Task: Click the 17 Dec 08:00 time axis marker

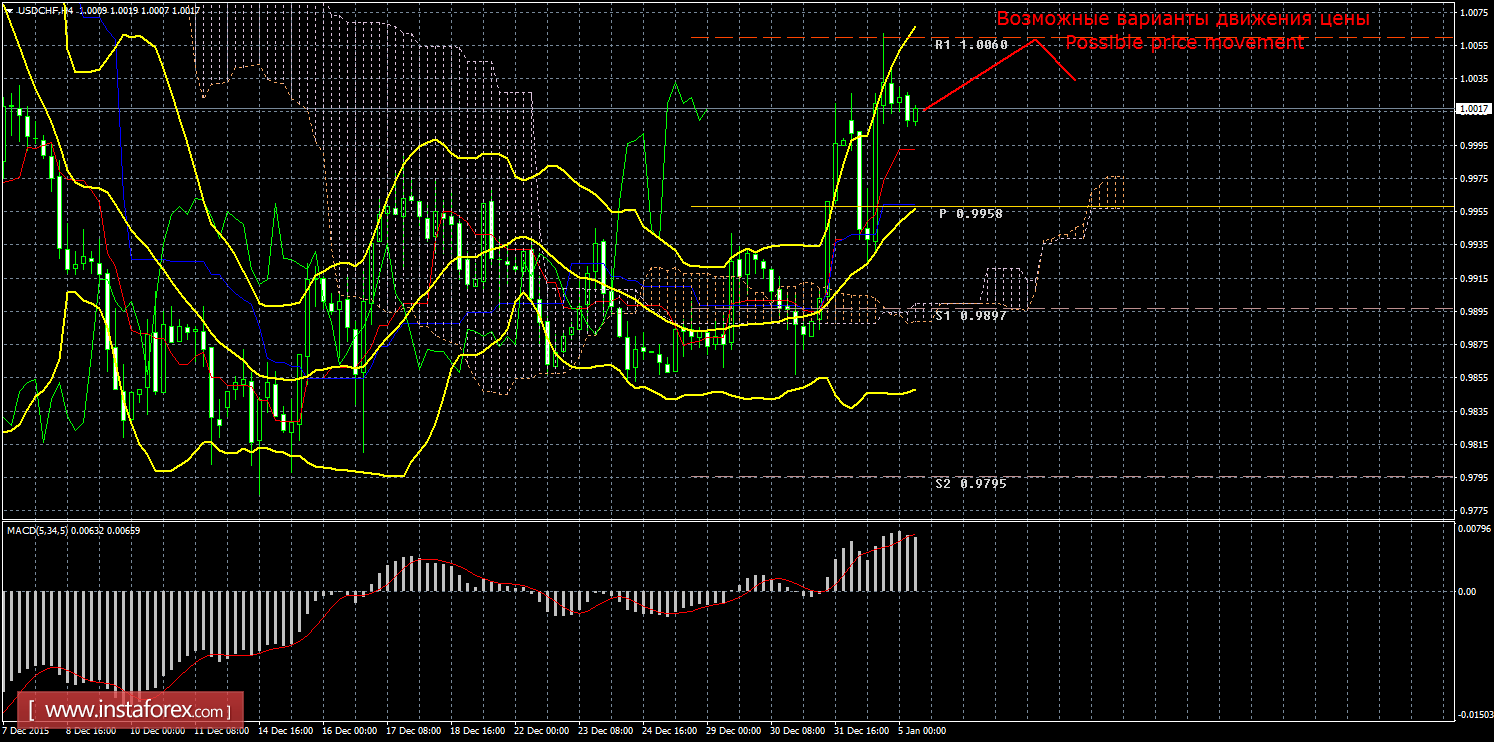Action: point(416,731)
